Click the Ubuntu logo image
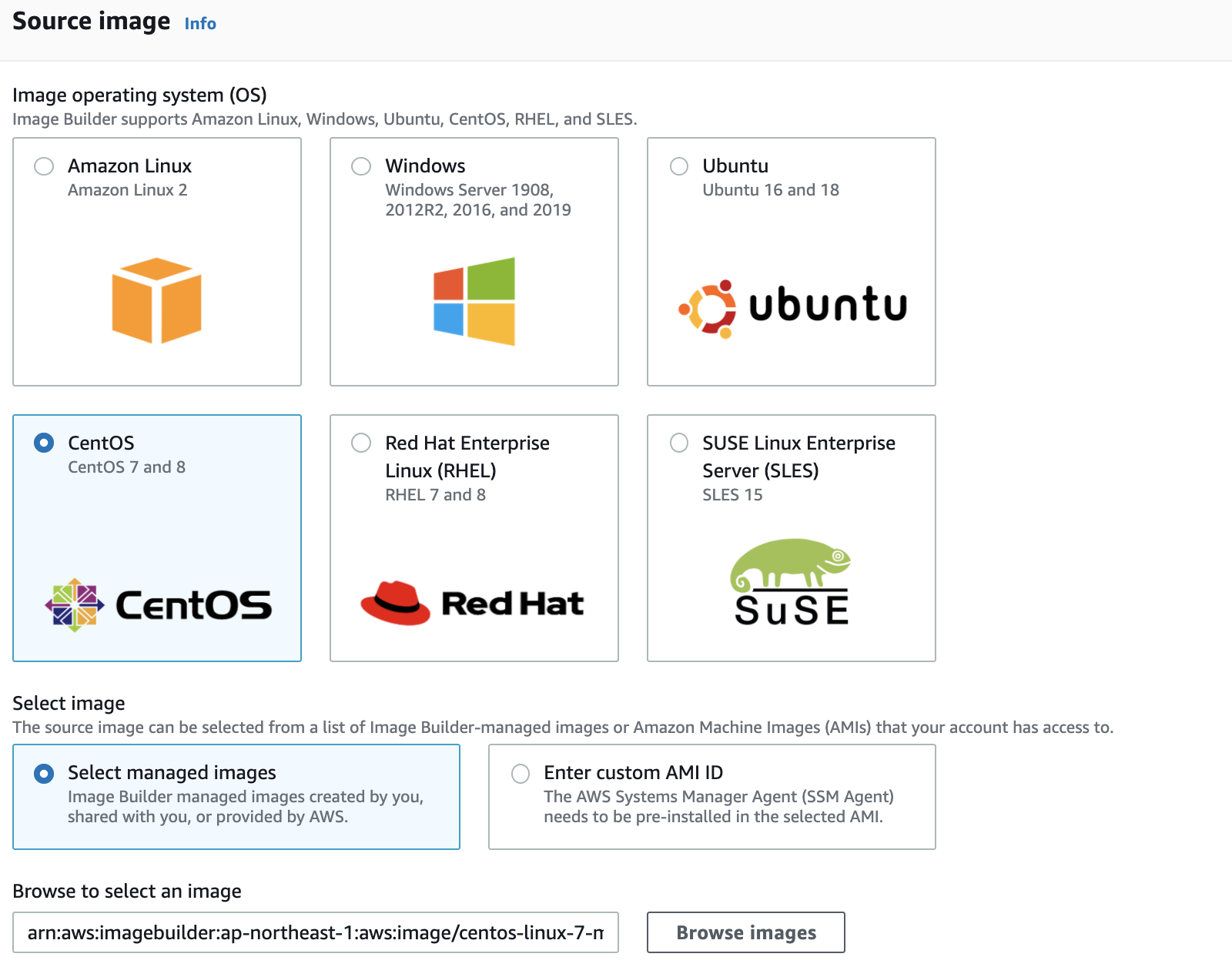Screen dimensions: 1232x967 coord(792,309)
